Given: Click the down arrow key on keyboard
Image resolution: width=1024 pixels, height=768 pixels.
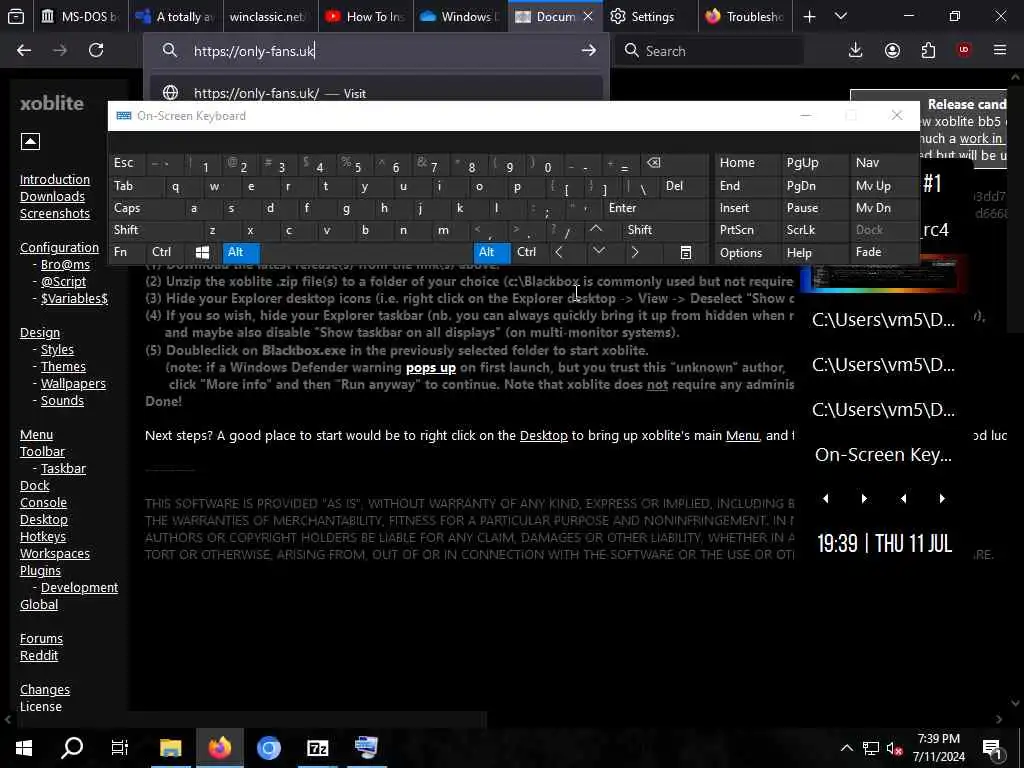Looking at the screenshot, I should pos(598,251).
